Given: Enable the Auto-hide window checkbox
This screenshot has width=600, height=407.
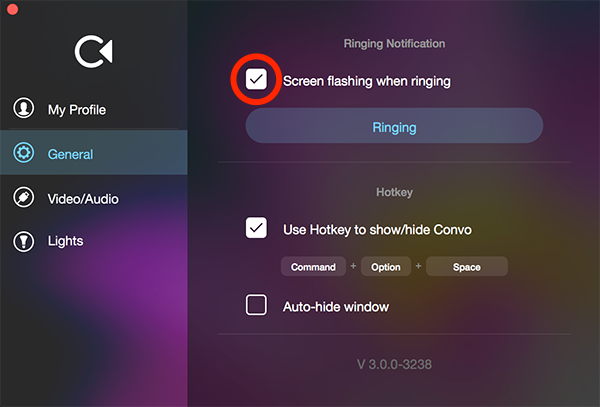Looking at the screenshot, I should pos(257,306).
